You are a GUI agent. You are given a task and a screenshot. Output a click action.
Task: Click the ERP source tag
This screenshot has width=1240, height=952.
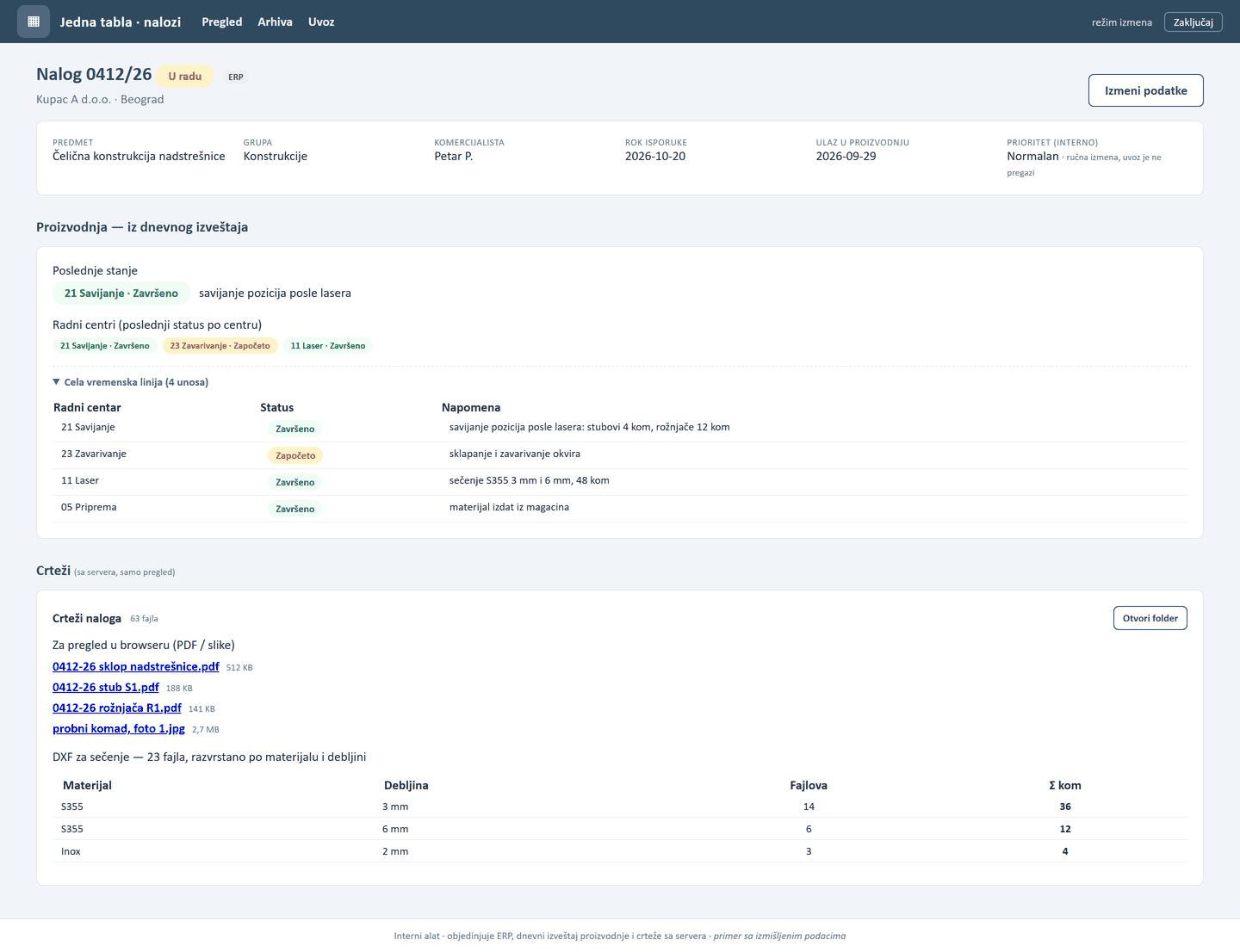[x=236, y=77]
